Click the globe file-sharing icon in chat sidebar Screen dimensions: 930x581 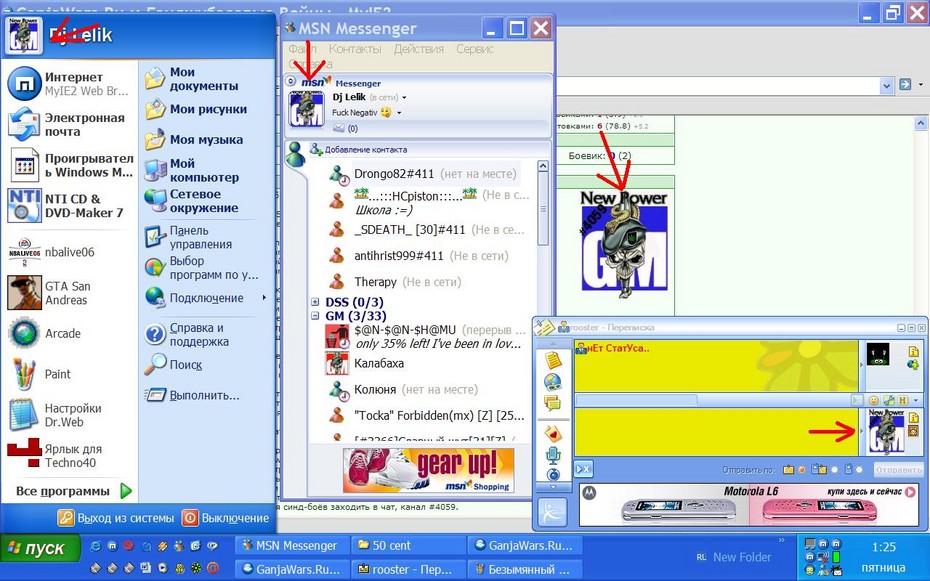553,382
